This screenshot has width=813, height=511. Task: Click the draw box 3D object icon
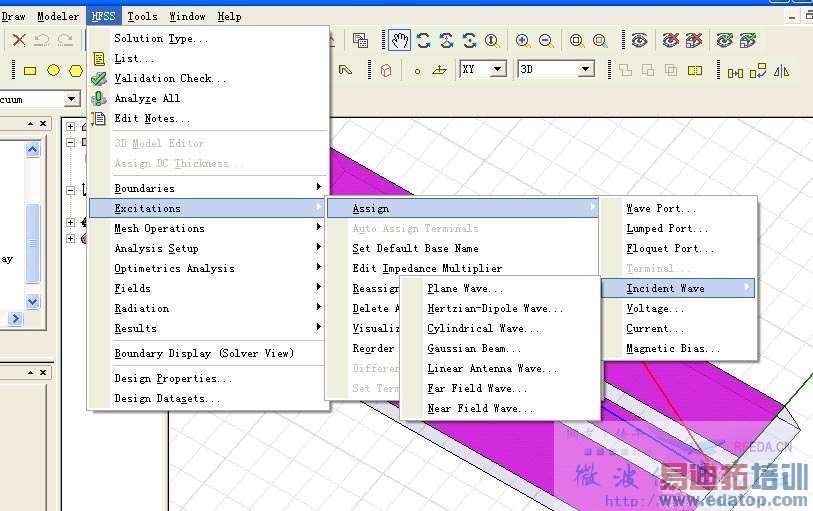tap(385, 70)
